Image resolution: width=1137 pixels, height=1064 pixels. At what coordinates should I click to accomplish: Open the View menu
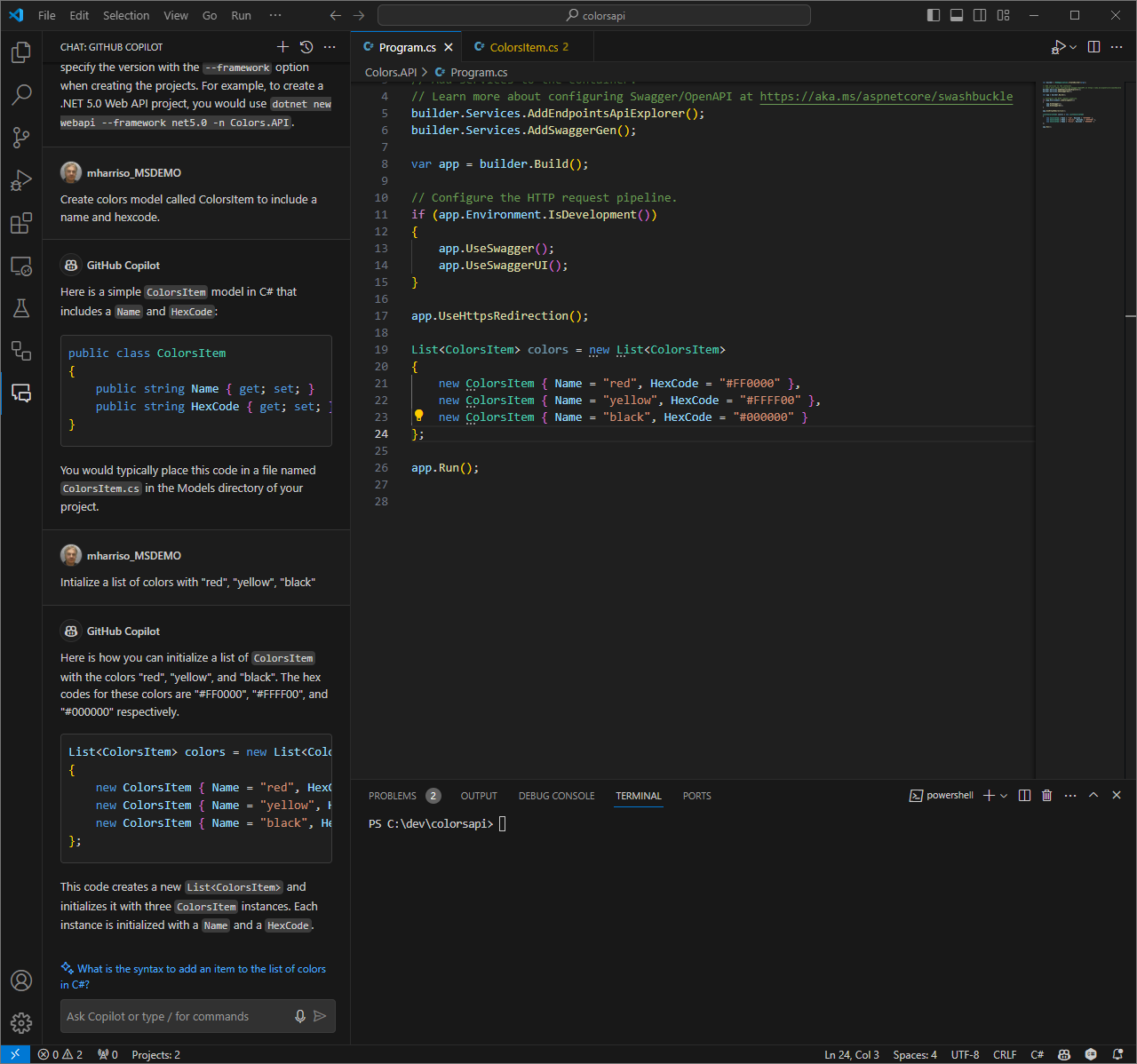point(176,15)
